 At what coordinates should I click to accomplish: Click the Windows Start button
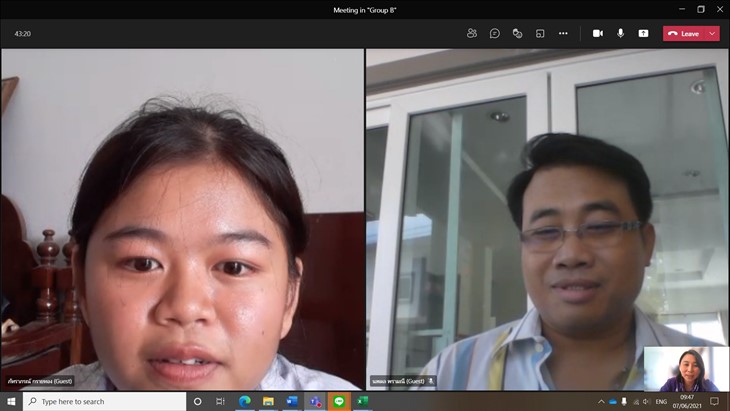[x=11, y=401]
